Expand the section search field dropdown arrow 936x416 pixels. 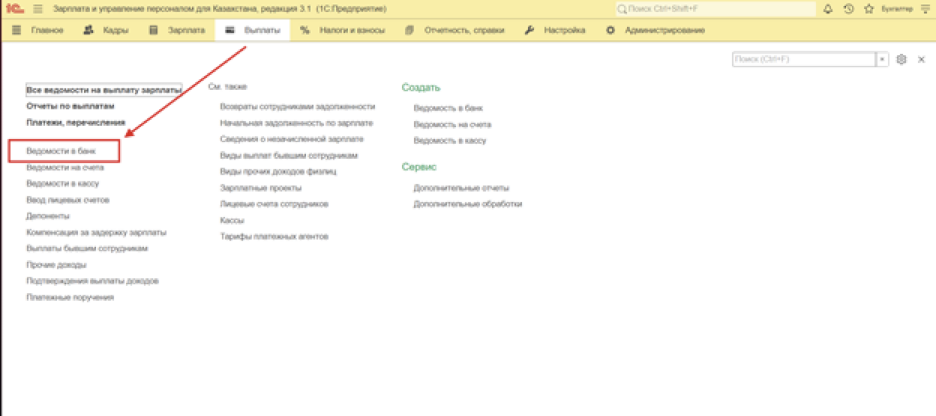pos(882,60)
